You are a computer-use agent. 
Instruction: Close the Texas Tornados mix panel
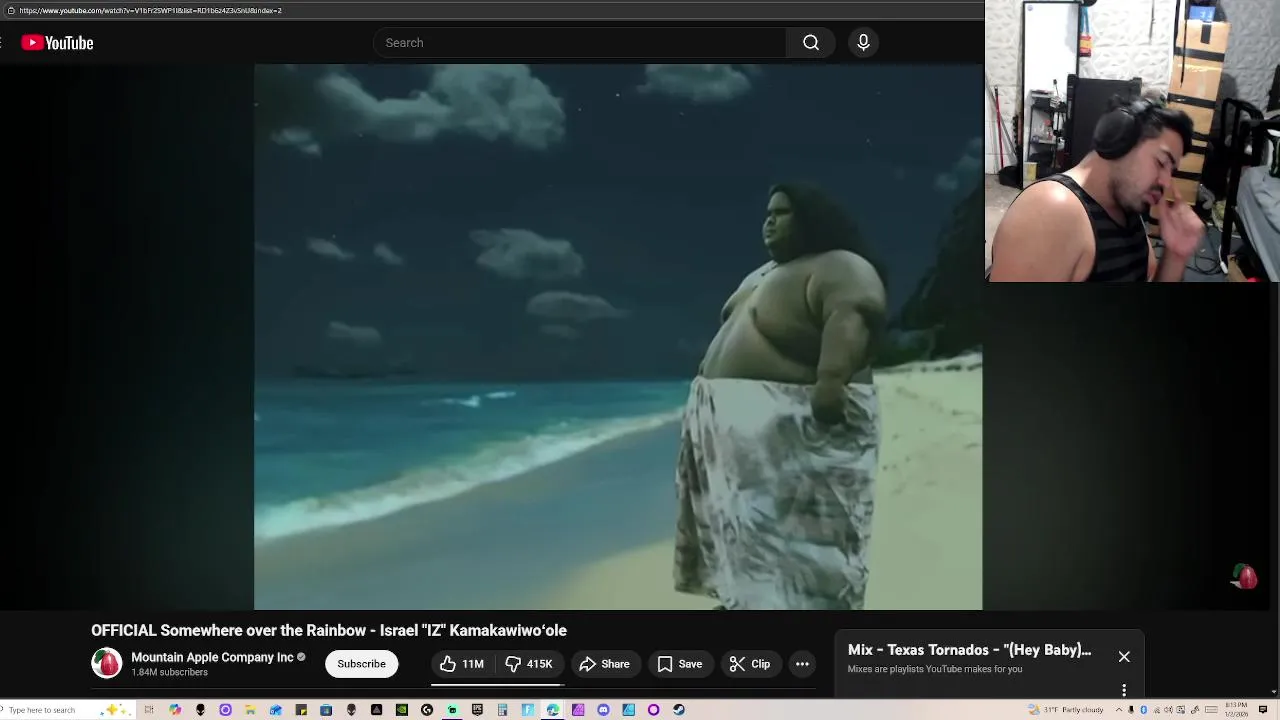point(1124,657)
